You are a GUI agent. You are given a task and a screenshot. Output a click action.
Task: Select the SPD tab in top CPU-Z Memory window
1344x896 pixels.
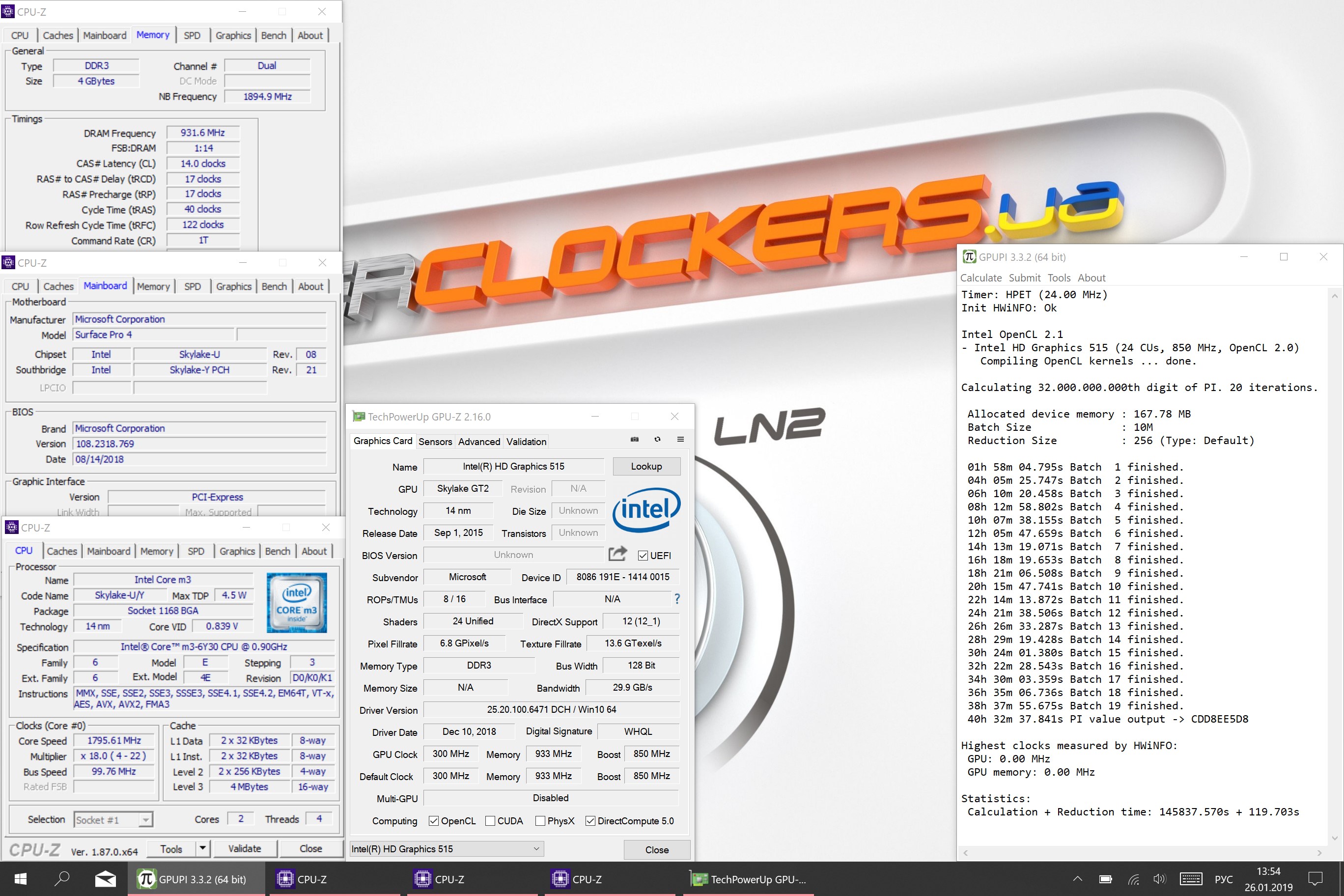(x=192, y=35)
